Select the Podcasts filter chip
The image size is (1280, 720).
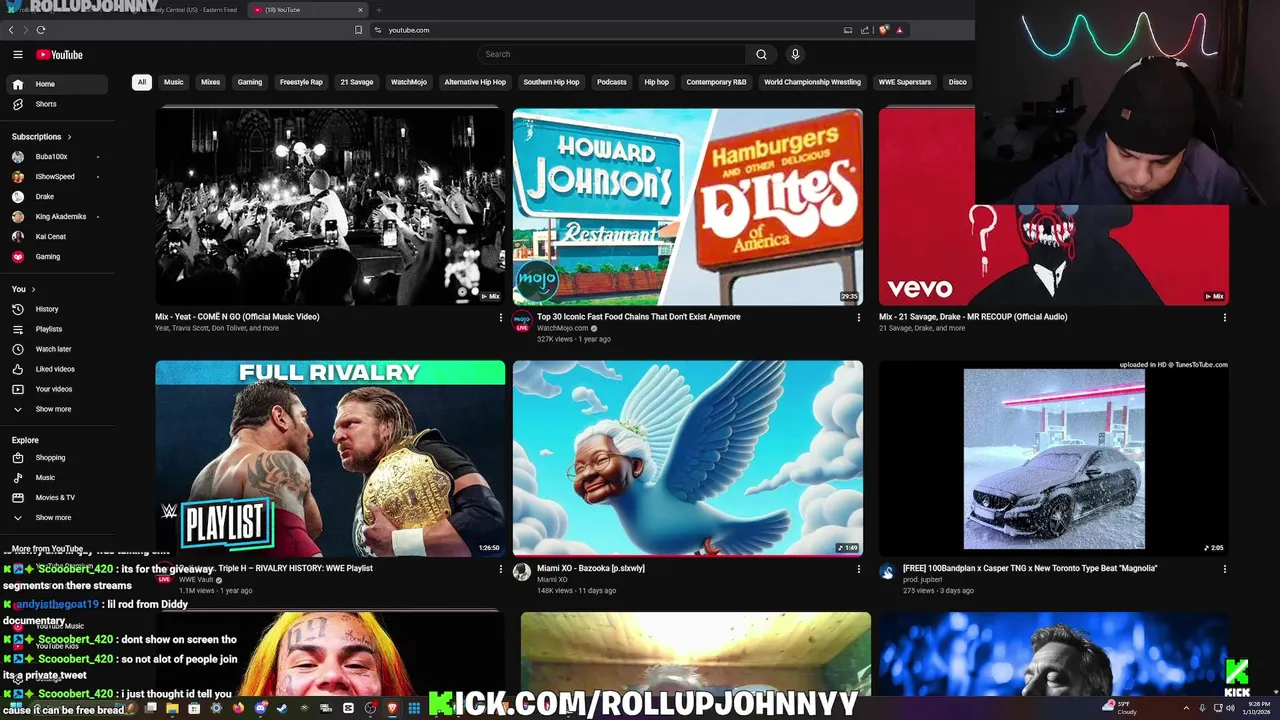tap(612, 82)
